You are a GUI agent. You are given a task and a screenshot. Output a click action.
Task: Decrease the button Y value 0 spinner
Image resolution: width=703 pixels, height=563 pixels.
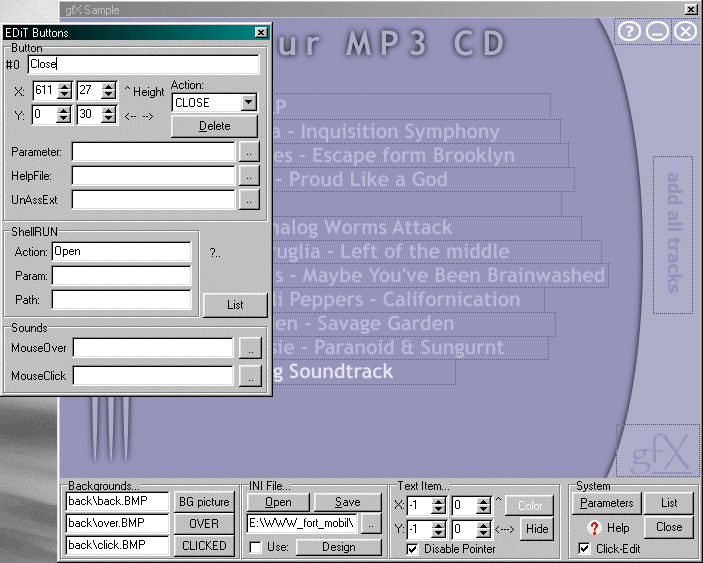coord(64,118)
